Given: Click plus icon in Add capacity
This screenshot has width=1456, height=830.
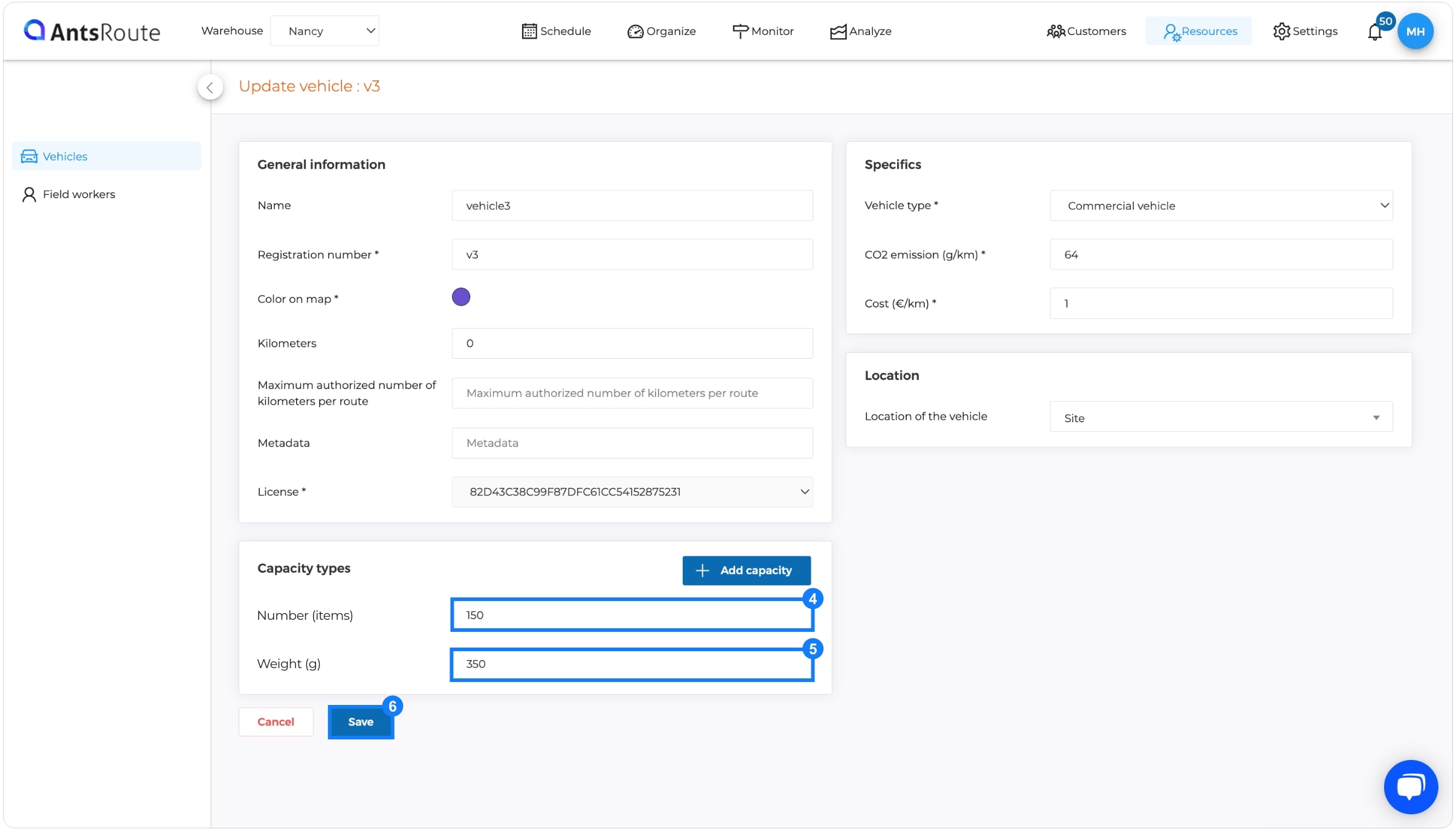Looking at the screenshot, I should (702, 570).
